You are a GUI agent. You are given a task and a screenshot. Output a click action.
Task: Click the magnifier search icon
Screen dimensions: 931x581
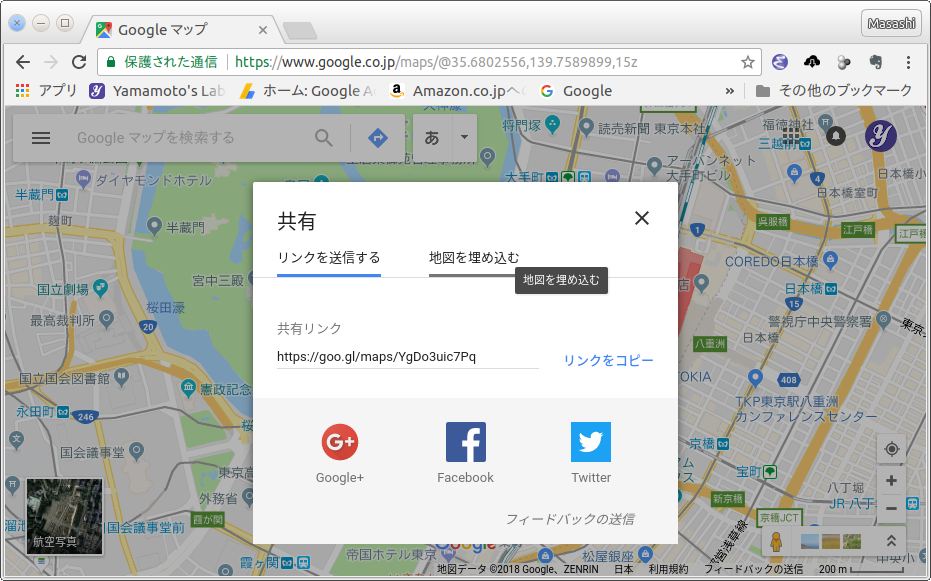click(324, 138)
